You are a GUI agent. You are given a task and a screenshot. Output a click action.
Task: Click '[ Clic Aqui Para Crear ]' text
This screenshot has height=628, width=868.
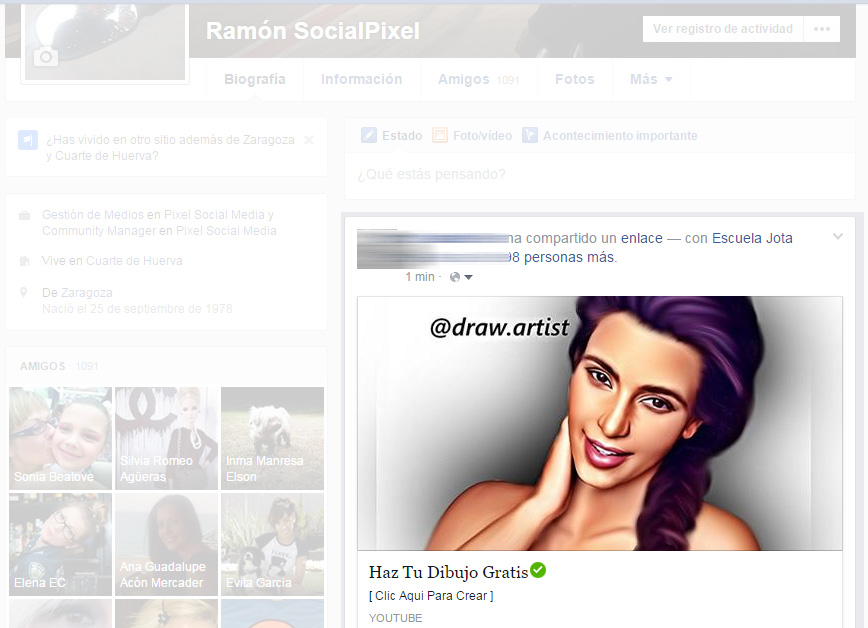point(431,596)
